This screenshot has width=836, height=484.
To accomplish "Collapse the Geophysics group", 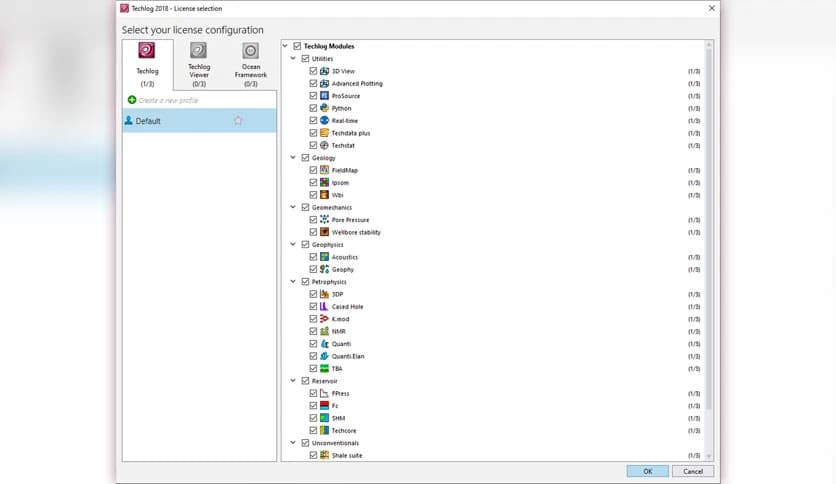I will coord(293,244).
